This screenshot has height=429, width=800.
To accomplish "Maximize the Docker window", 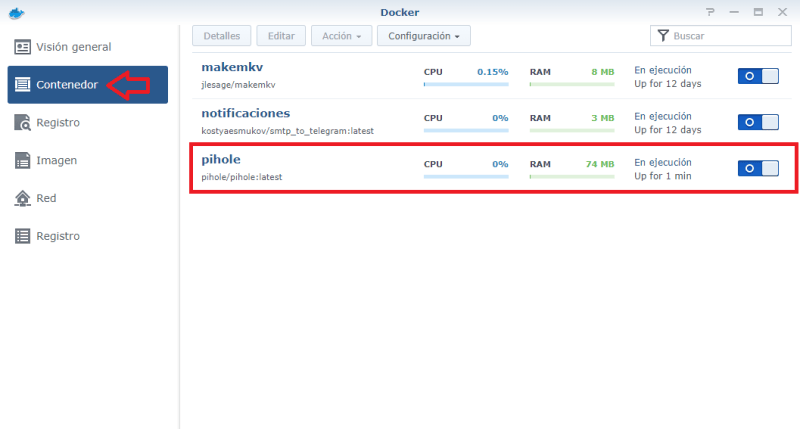I will [758, 12].
